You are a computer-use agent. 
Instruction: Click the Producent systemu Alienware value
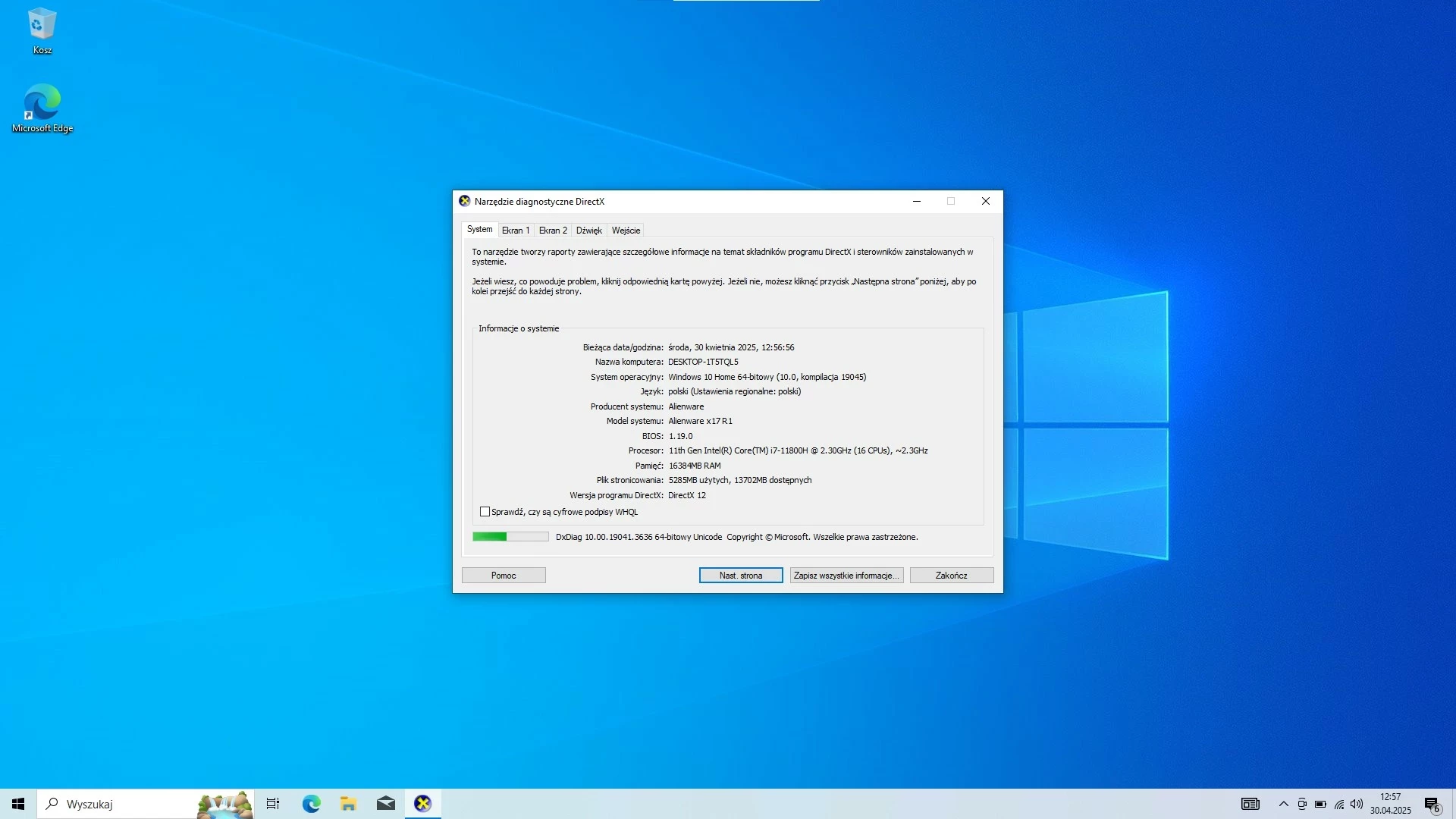pos(686,406)
